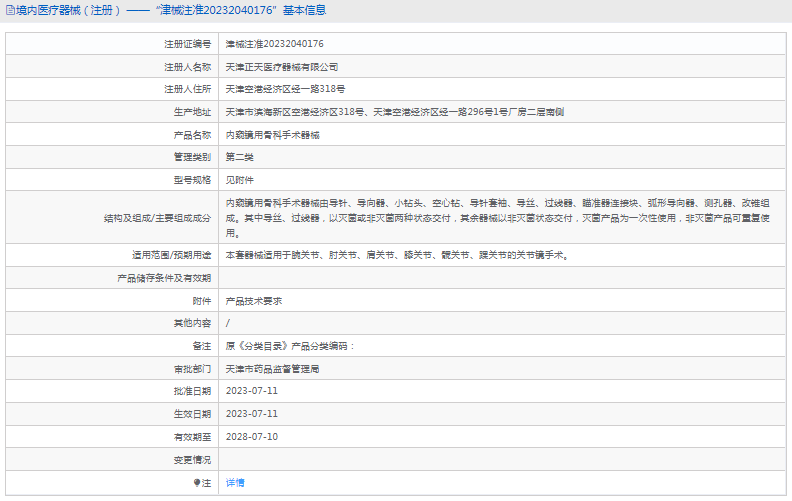The width and height of the screenshot is (792, 501).
Task: Click the 其他内容 slash value
Action: [x=227, y=323]
